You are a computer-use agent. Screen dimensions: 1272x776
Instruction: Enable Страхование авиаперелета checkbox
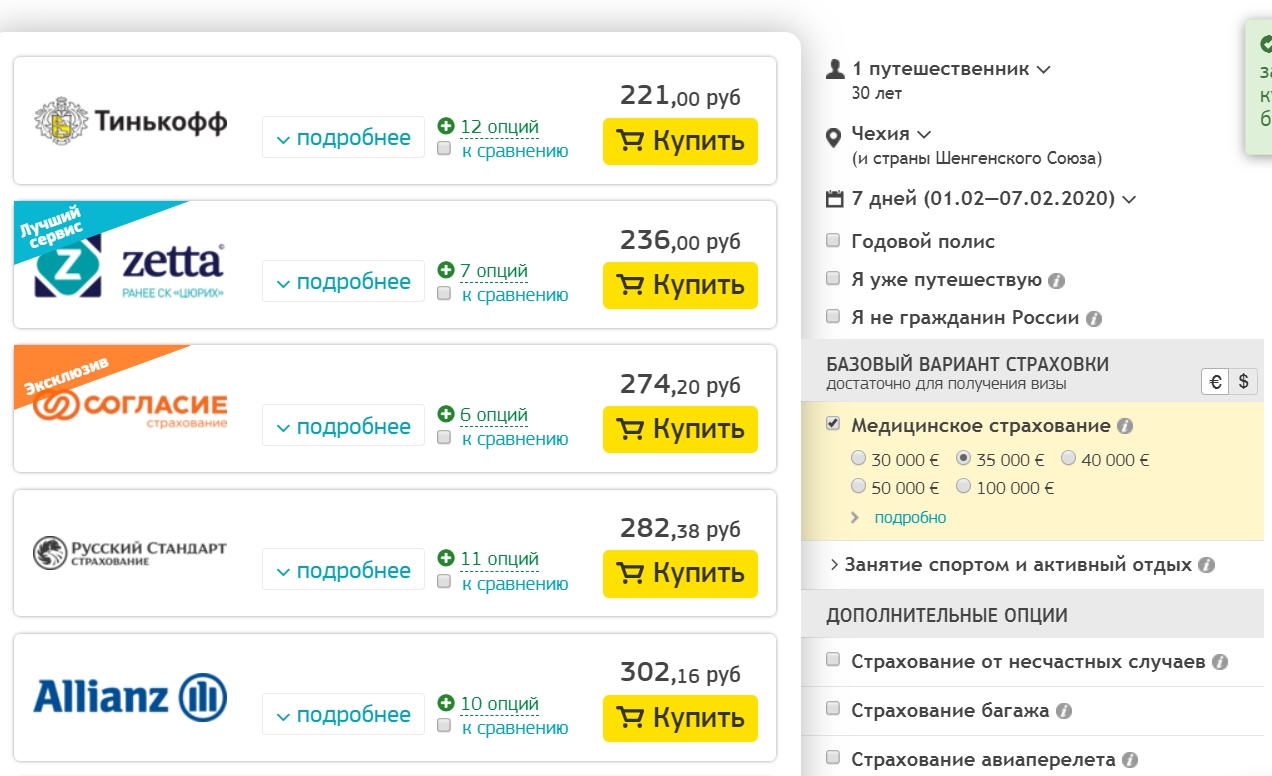coord(833,758)
